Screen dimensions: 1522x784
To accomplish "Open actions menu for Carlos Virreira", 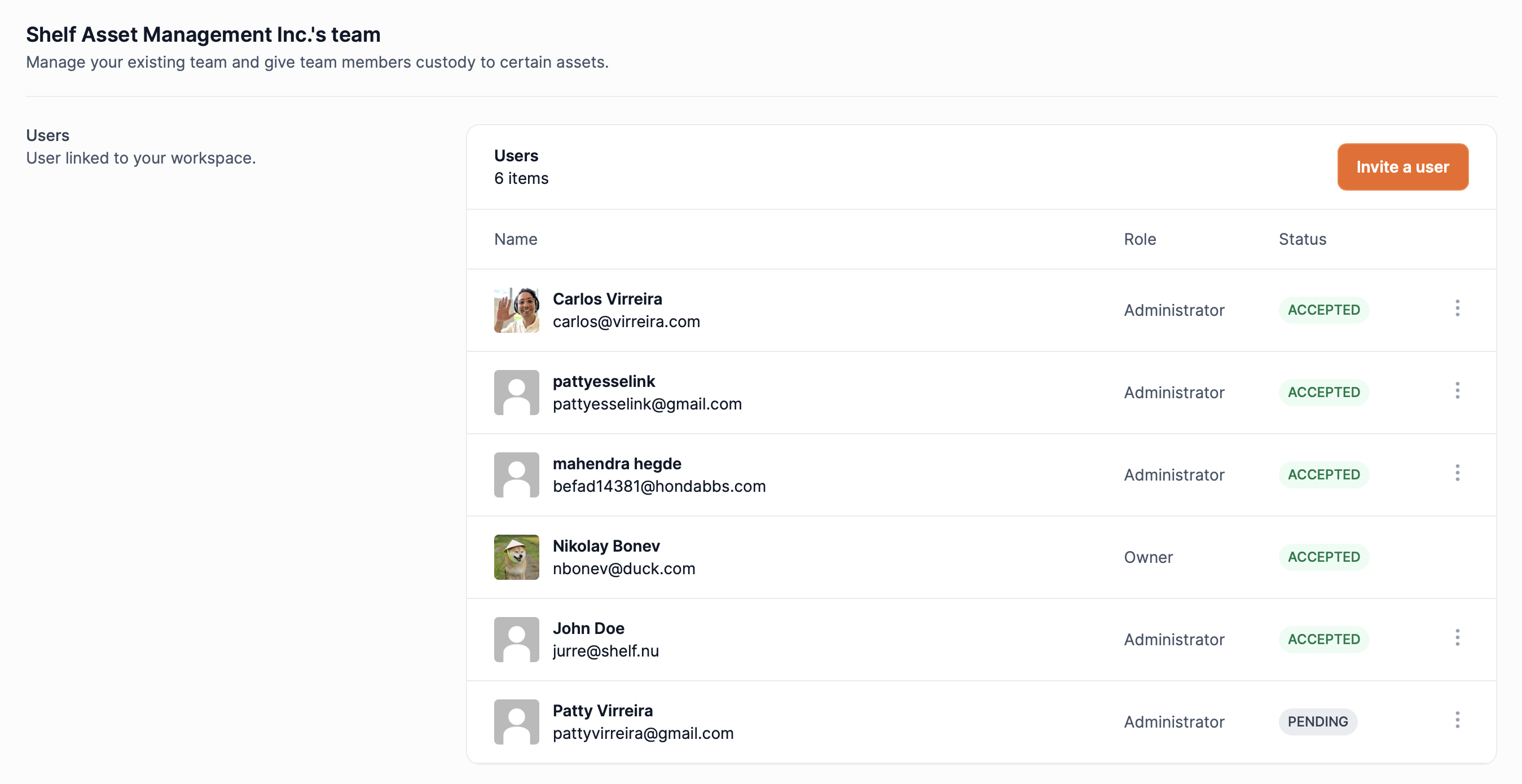I will point(1457,309).
